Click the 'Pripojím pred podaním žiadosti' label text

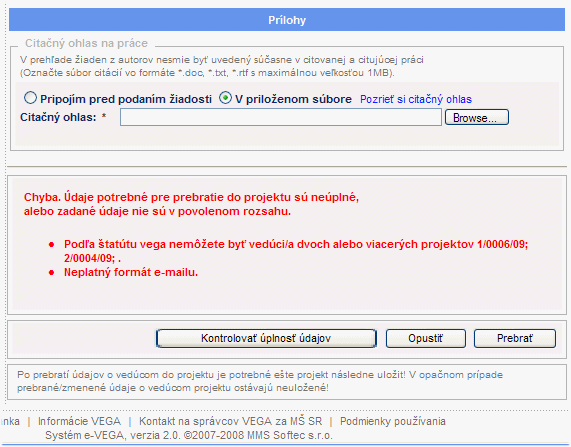point(126,99)
